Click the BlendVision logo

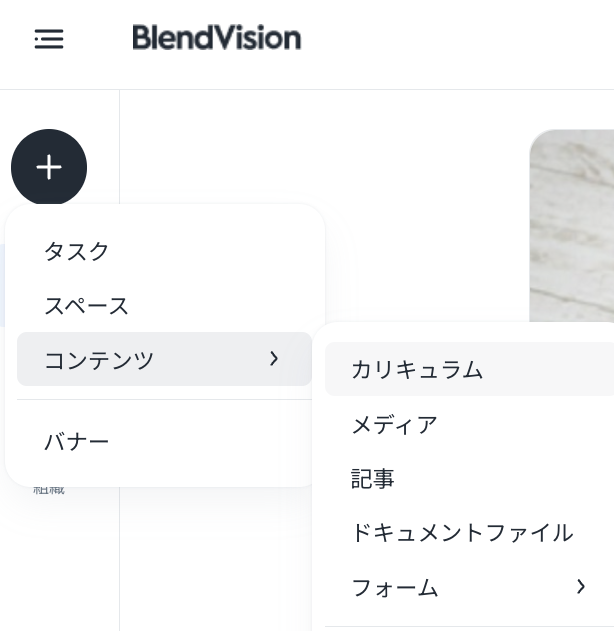tap(216, 38)
